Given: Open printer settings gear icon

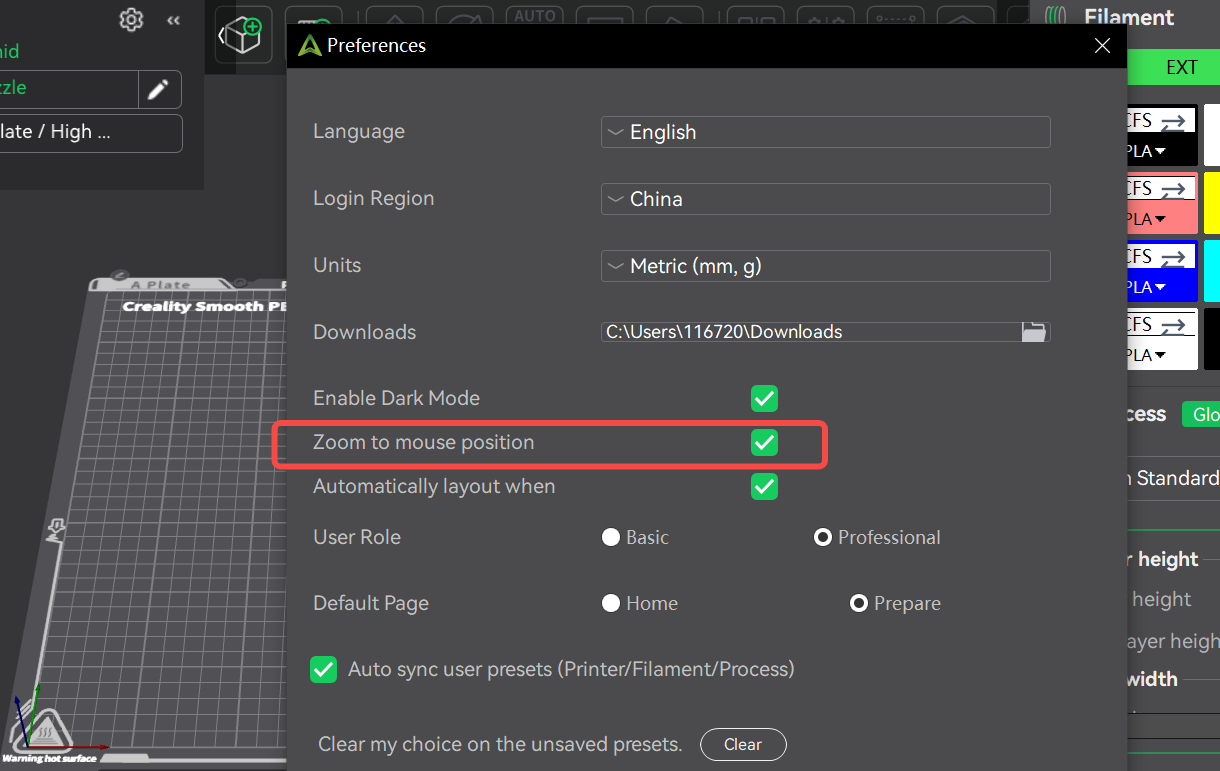Looking at the screenshot, I should coord(131,20).
